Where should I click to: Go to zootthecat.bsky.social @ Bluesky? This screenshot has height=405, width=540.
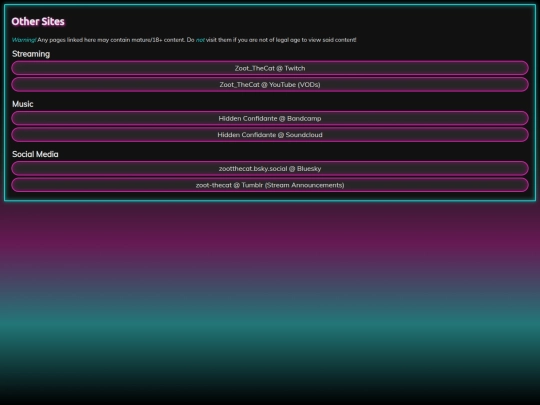click(x=270, y=169)
